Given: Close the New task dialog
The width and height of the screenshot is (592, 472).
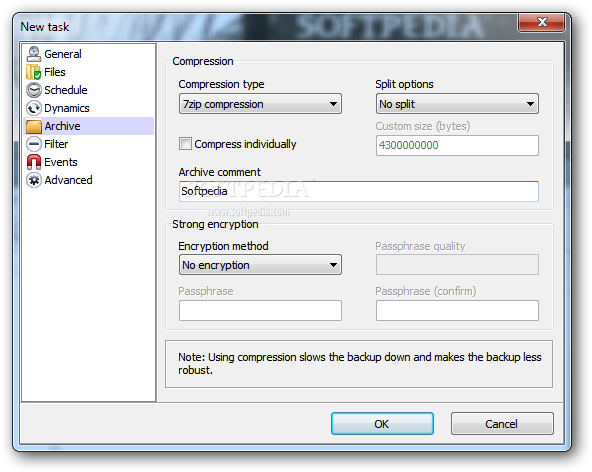Looking at the screenshot, I should point(541,22).
